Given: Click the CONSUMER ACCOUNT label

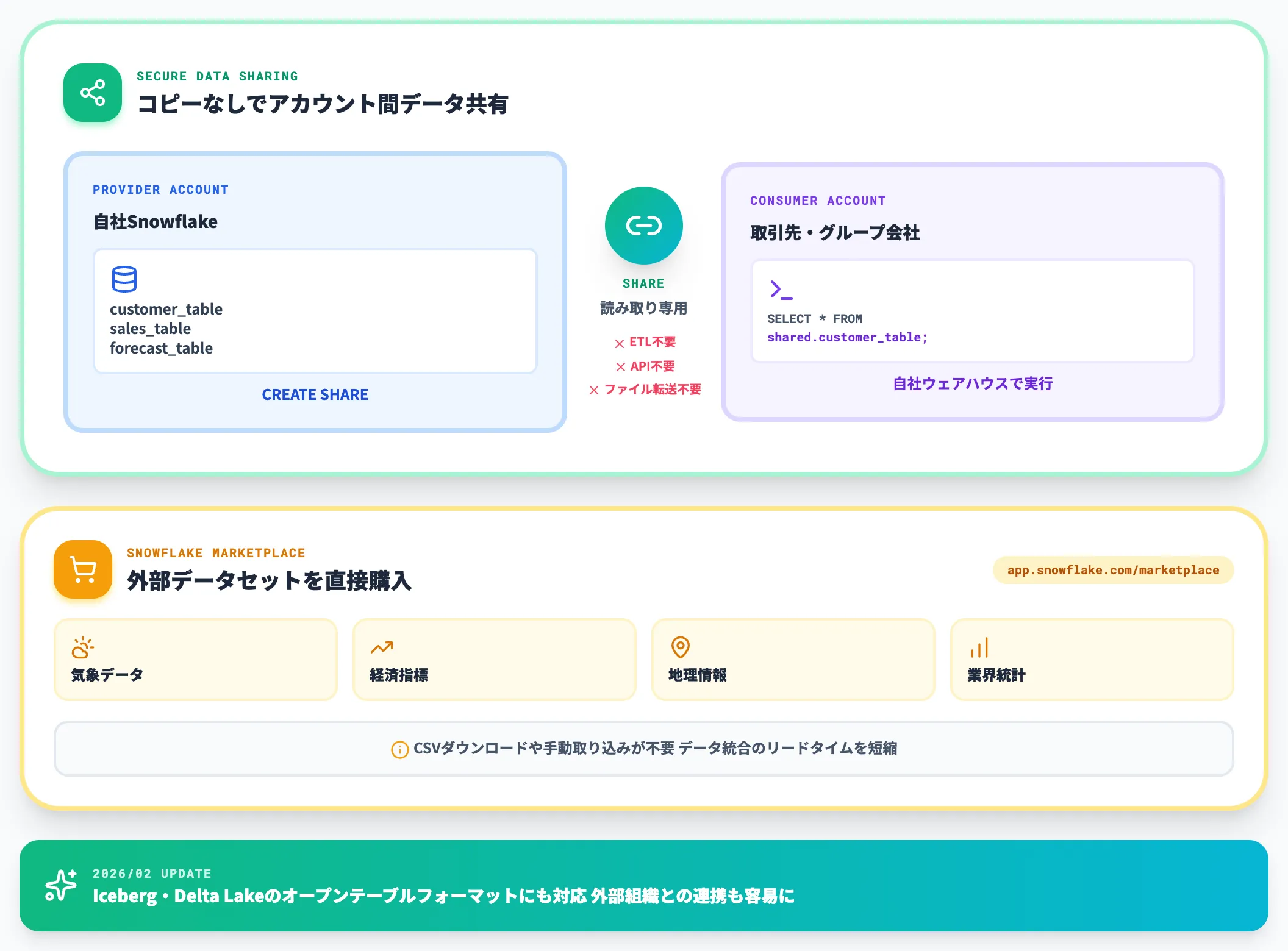Looking at the screenshot, I should [818, 201].
